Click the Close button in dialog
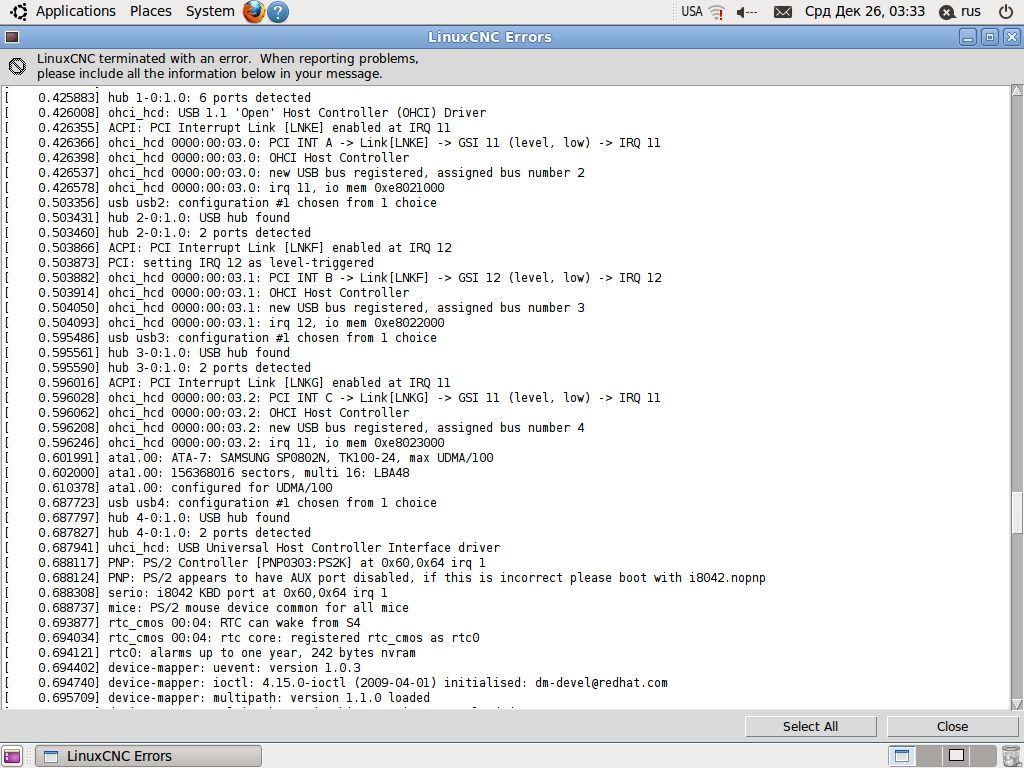The height and width of the screenshot is (768, 1024). (952, 726)
